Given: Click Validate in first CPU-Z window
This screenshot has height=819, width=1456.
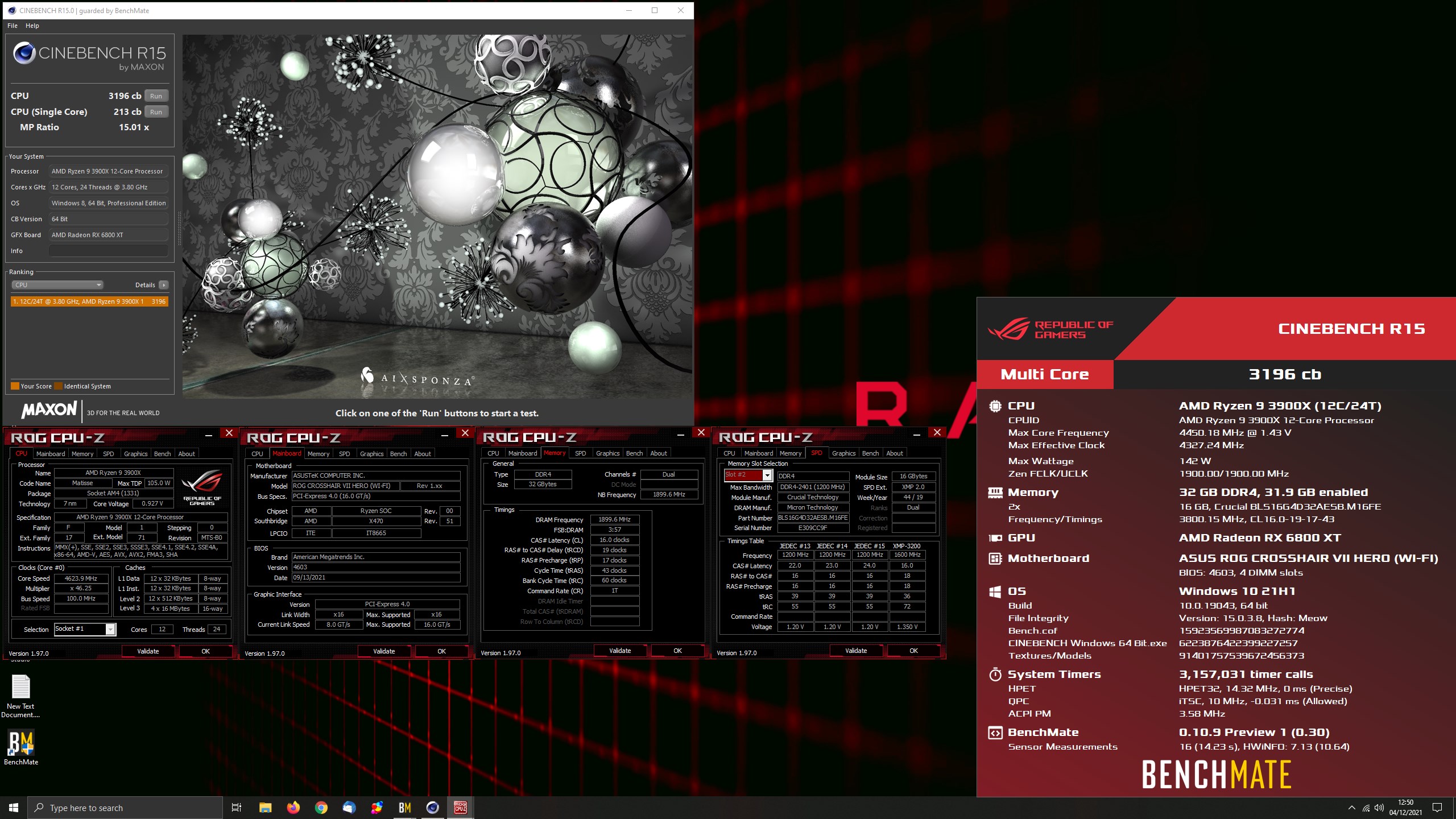Looking at the screenshot, I should coord(148,651).
